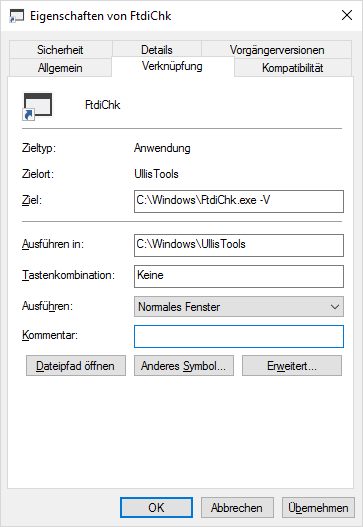Viewport: 363px width, 527px height.
Task: Switch to the Allgemein tab
Action: point(60,68)
